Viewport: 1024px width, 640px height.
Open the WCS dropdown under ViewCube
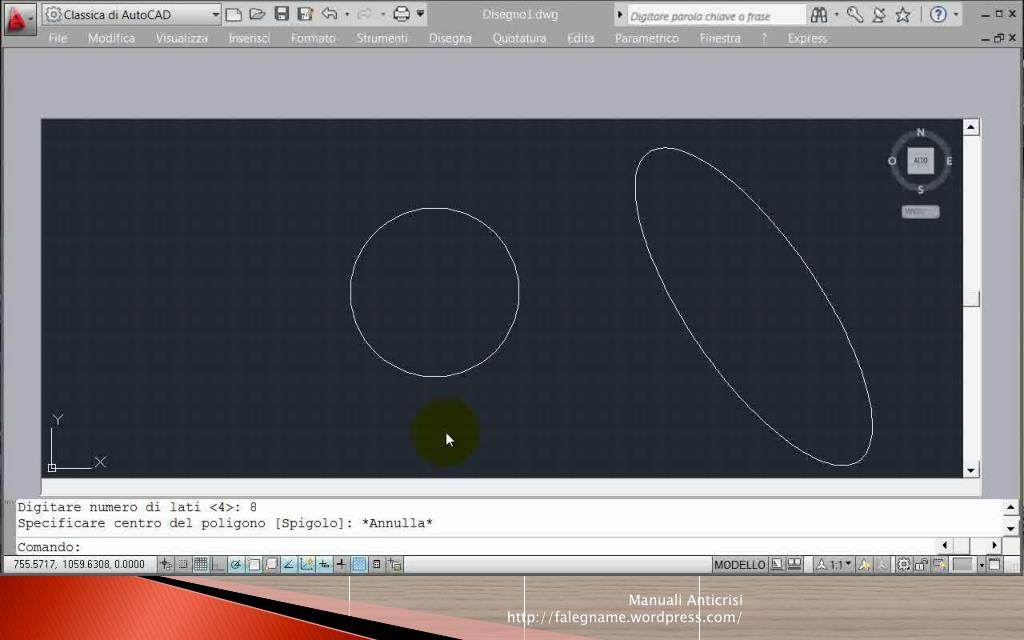click(x=920, y=212)
